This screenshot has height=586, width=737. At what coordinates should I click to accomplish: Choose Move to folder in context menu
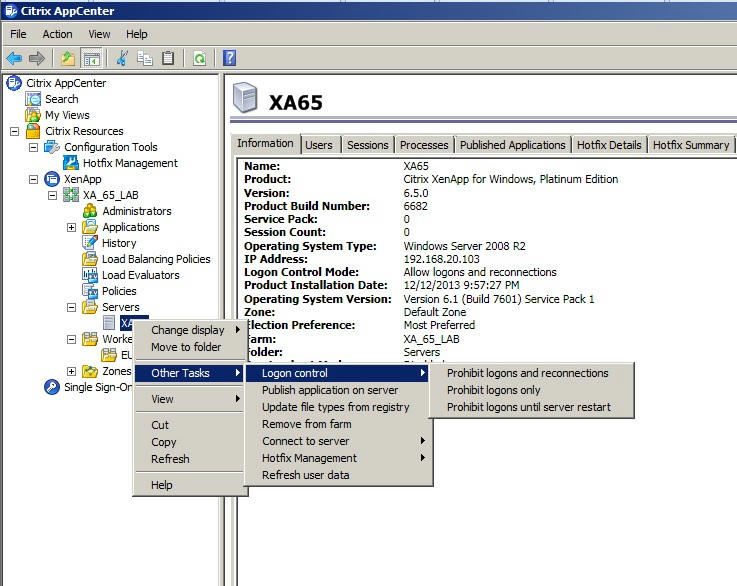tap(190, 347)
